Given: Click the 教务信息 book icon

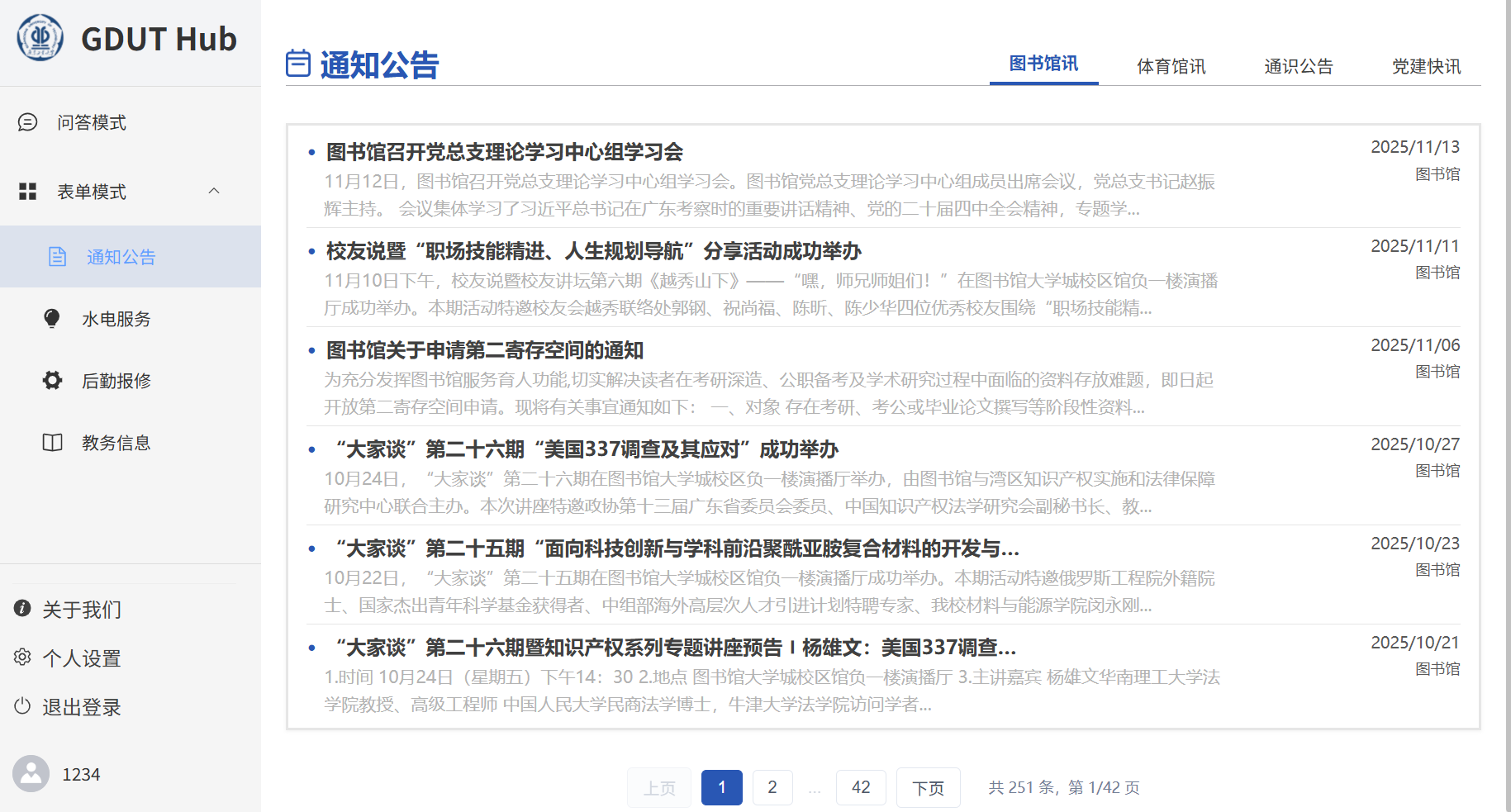Looking at the screenshot, I should coord(52,443).
